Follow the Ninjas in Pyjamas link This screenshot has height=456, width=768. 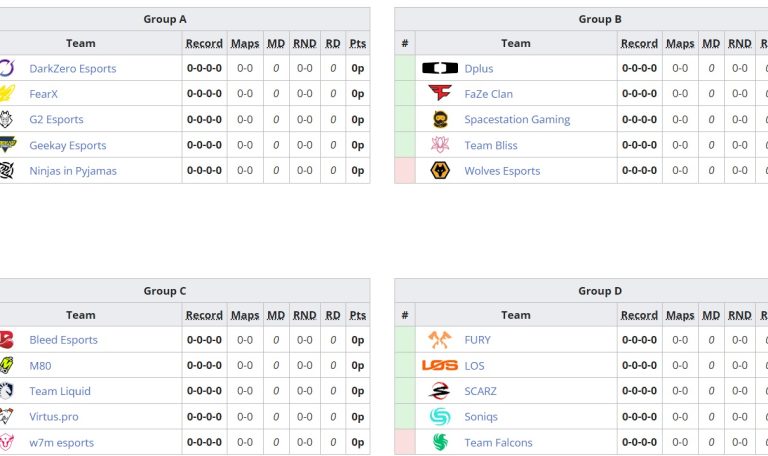point(73,171)
